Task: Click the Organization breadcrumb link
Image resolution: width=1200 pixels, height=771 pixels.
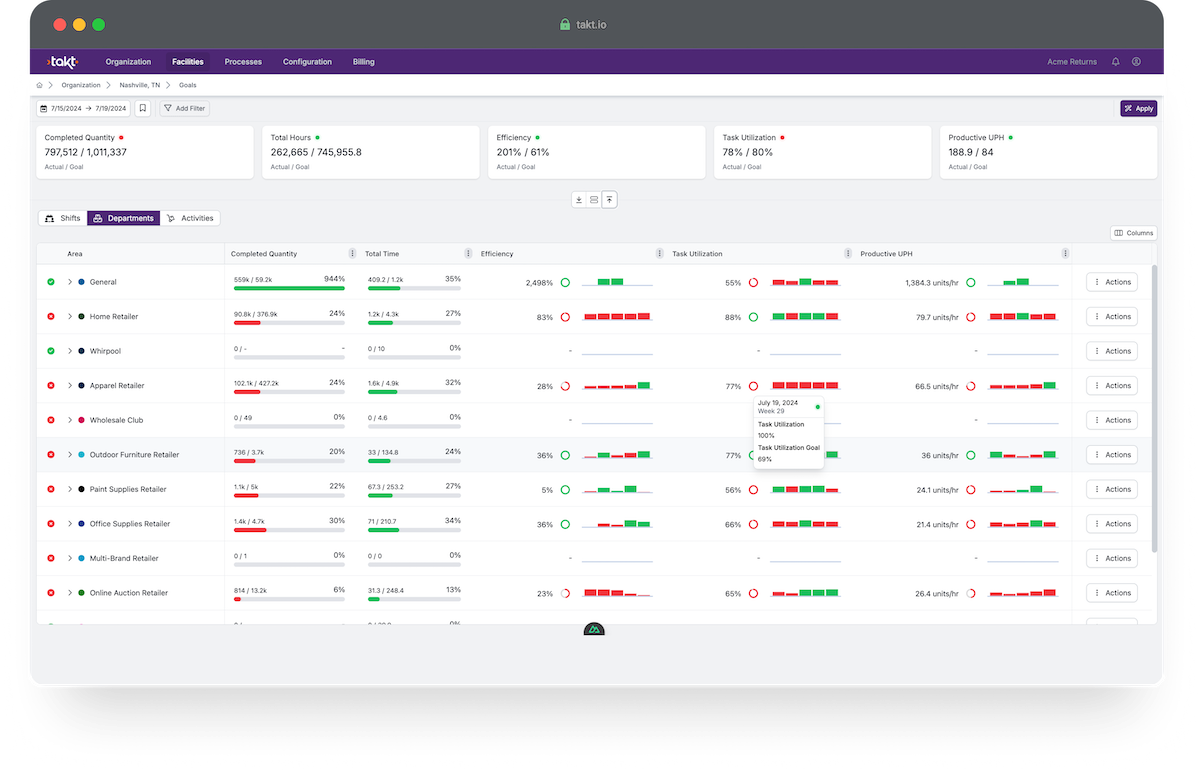Action: coord(81,85)
